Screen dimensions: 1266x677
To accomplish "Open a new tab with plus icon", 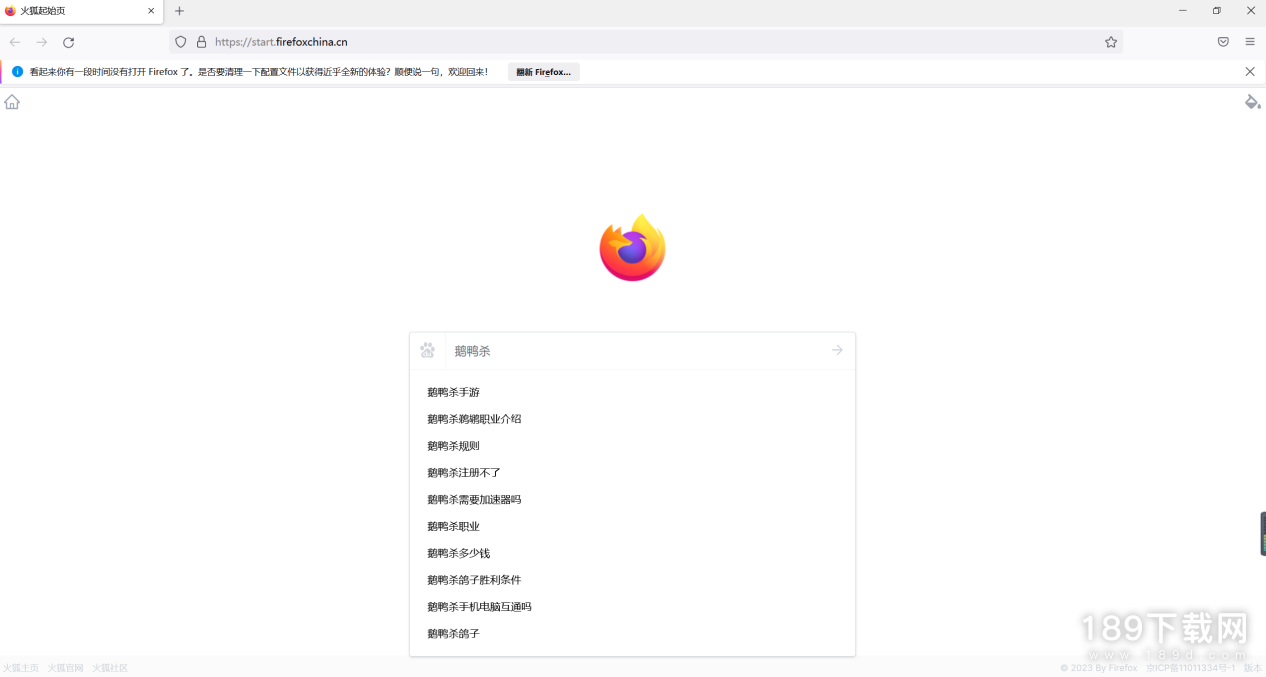I will click(180, 11).
